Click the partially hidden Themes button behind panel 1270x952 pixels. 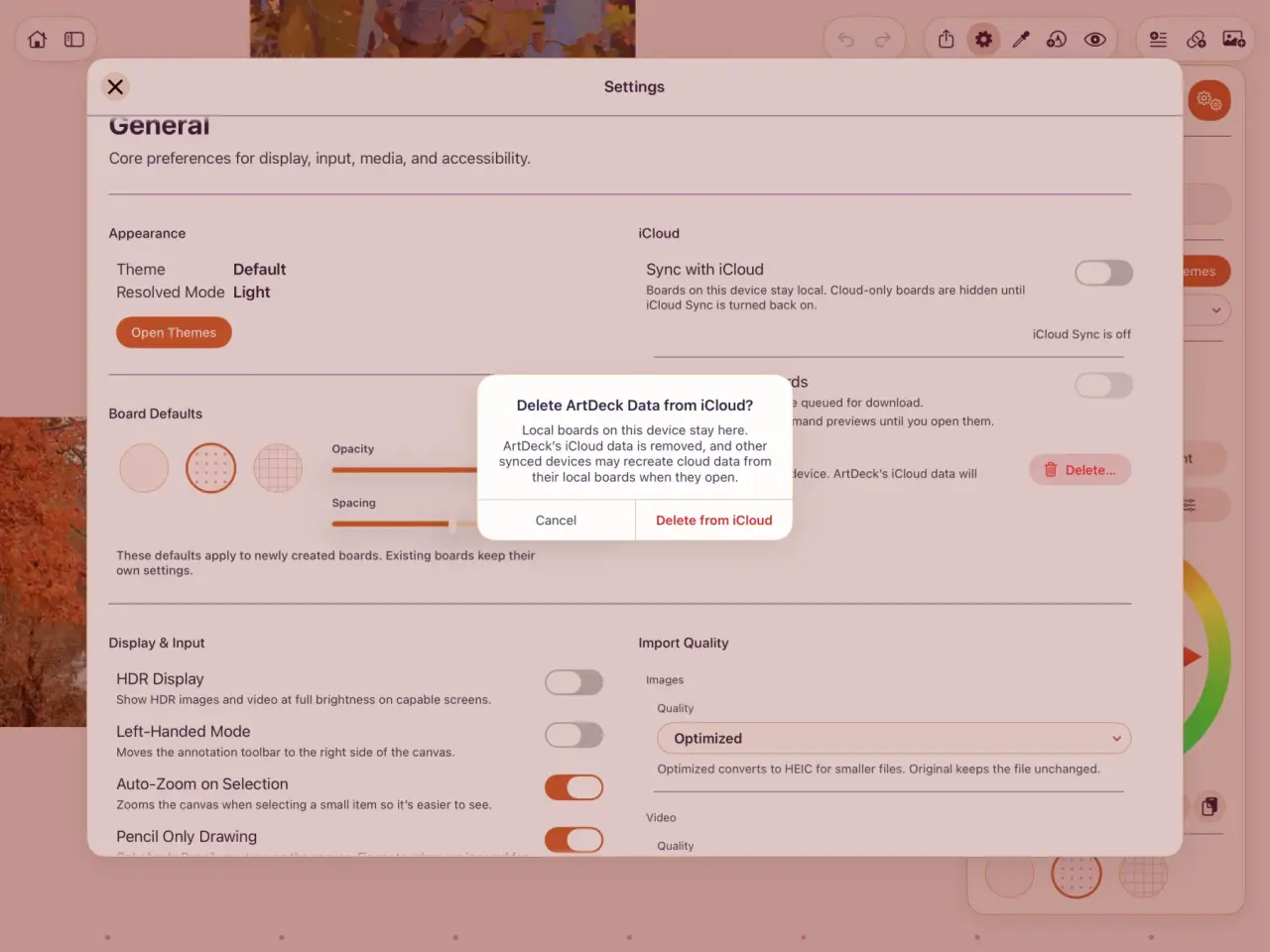pos(1206,272)
